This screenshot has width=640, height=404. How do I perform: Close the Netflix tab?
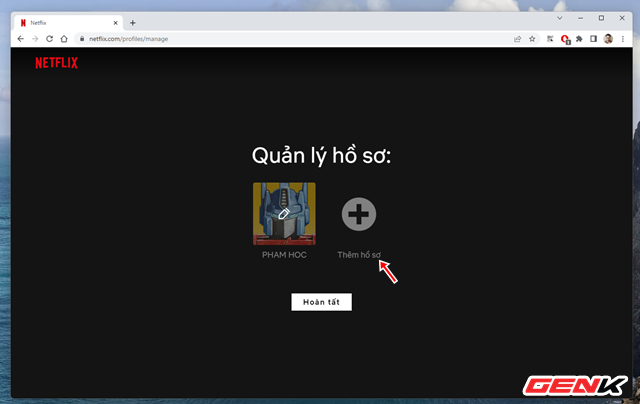tap(116, 23)
